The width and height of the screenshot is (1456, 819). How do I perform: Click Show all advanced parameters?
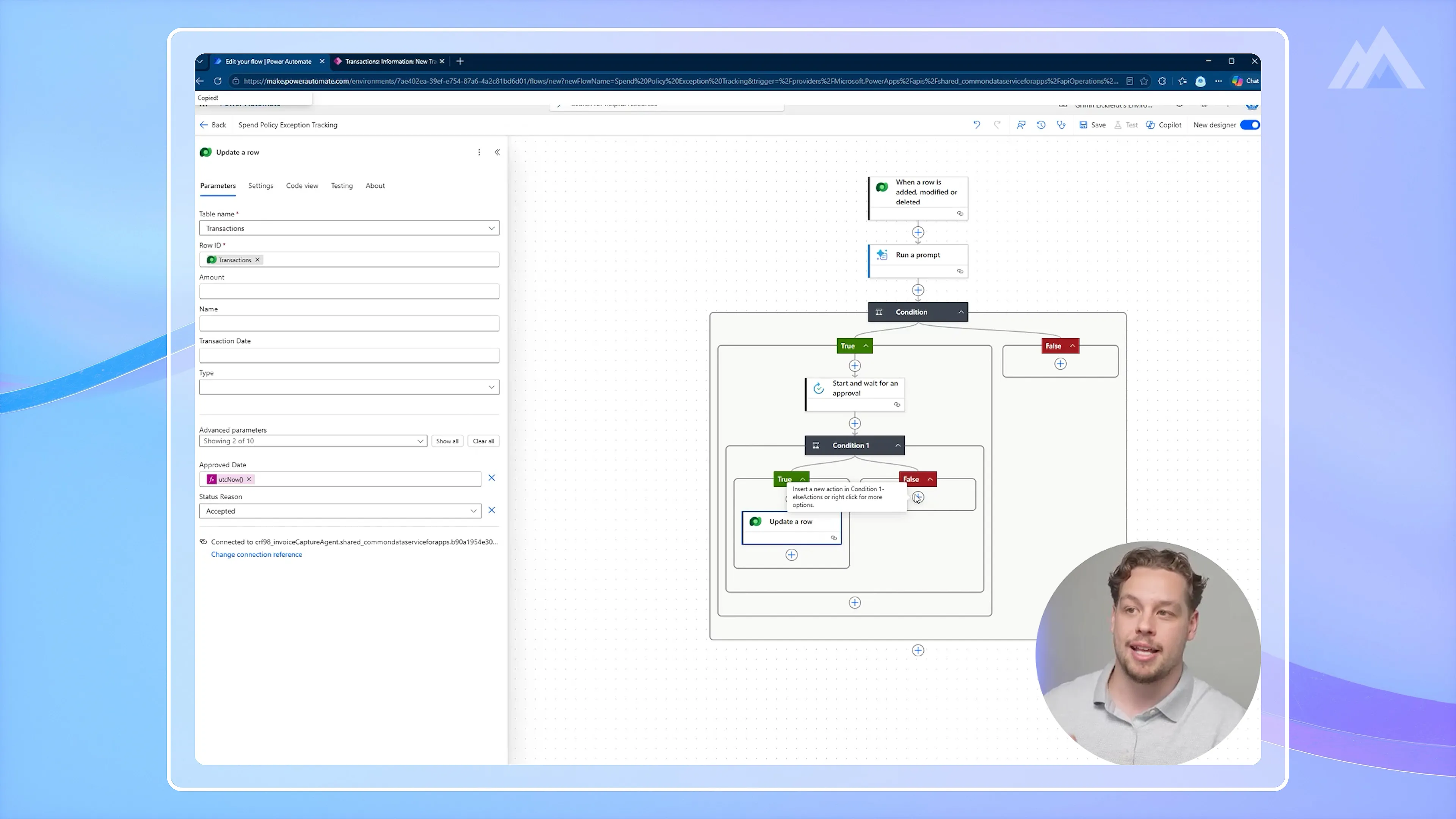point(447,441)
